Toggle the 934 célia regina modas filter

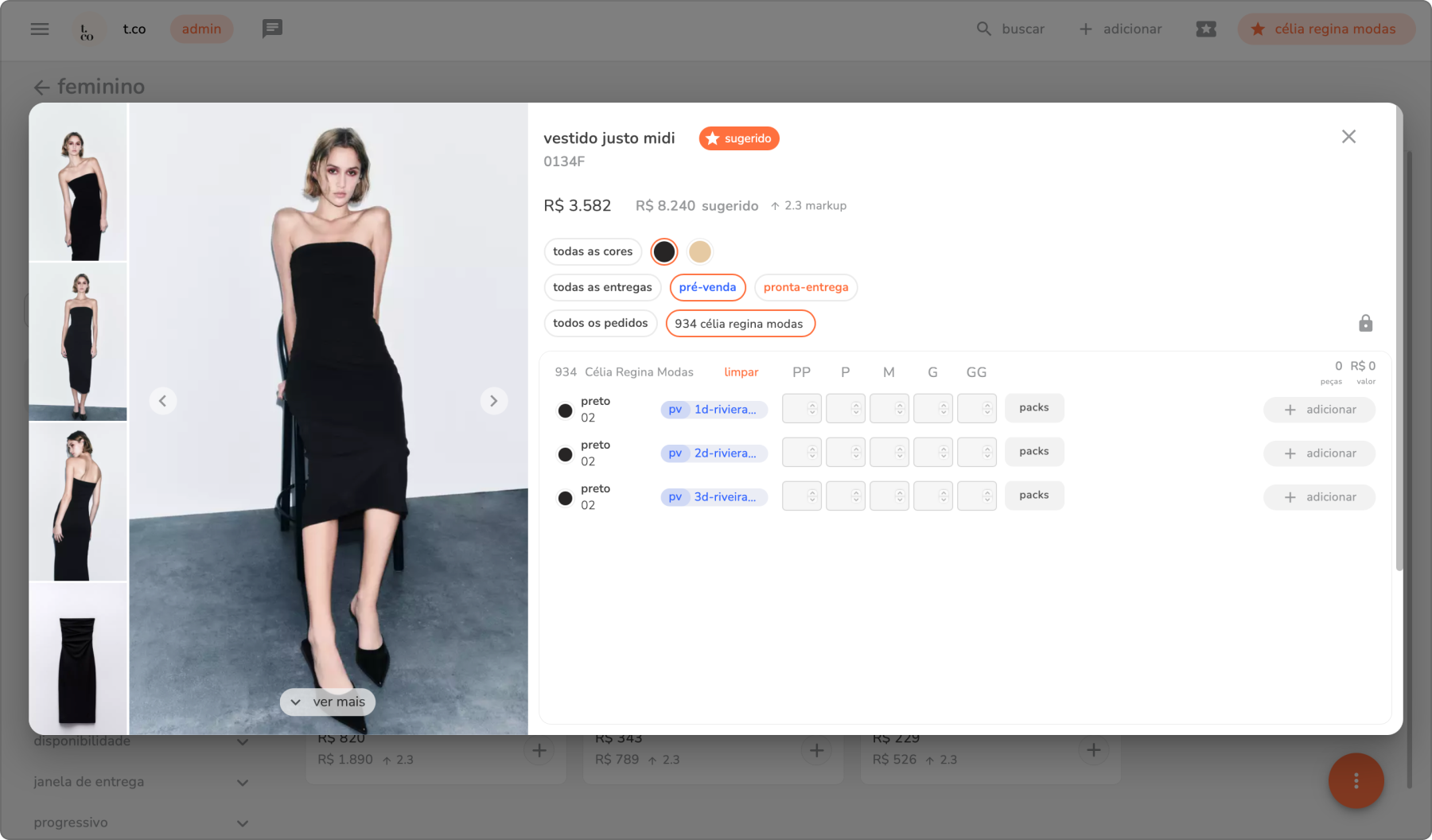(x=739, y=324)
